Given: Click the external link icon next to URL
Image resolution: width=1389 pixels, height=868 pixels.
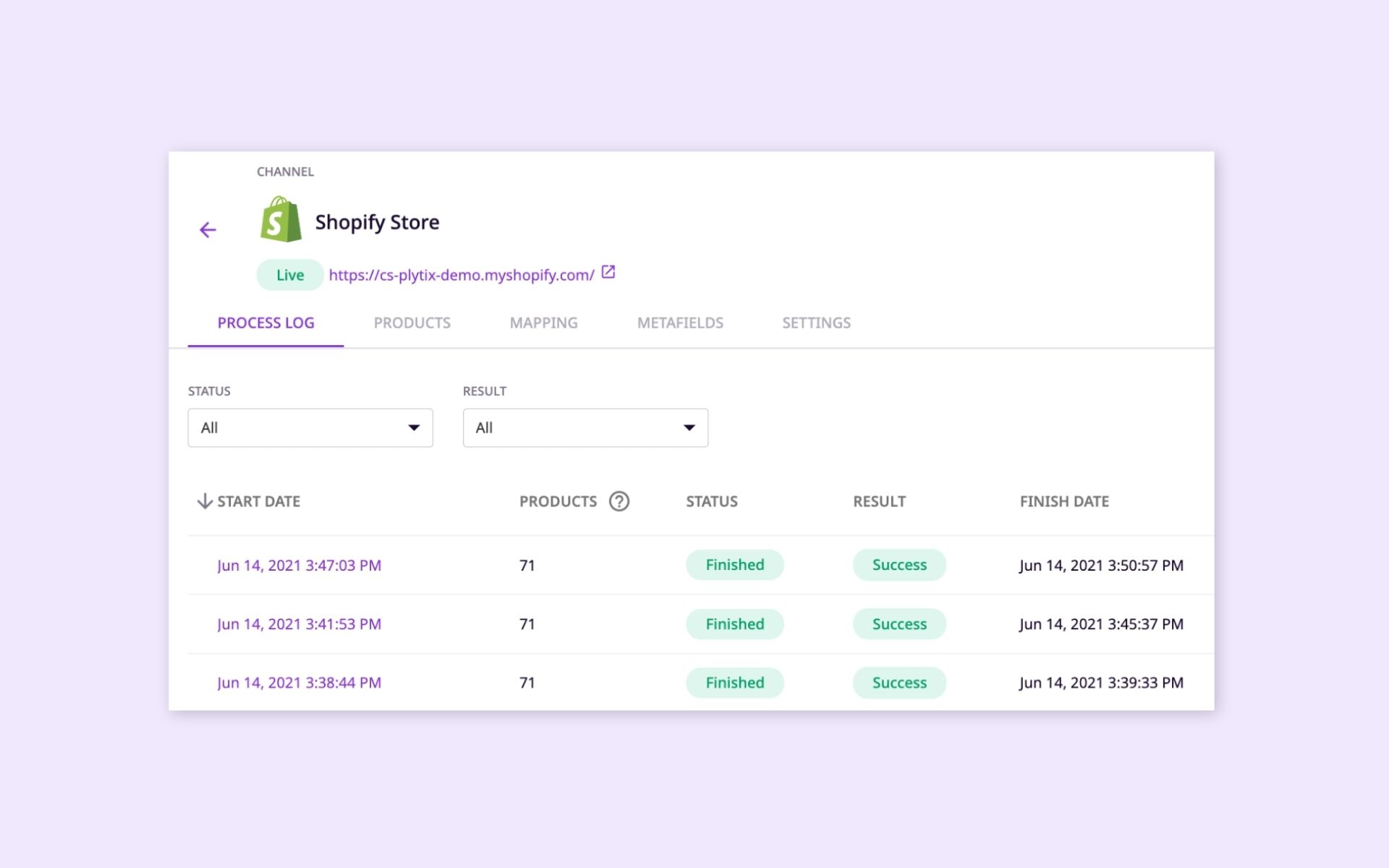Looking at the screenshot, I should coord(610,273).
